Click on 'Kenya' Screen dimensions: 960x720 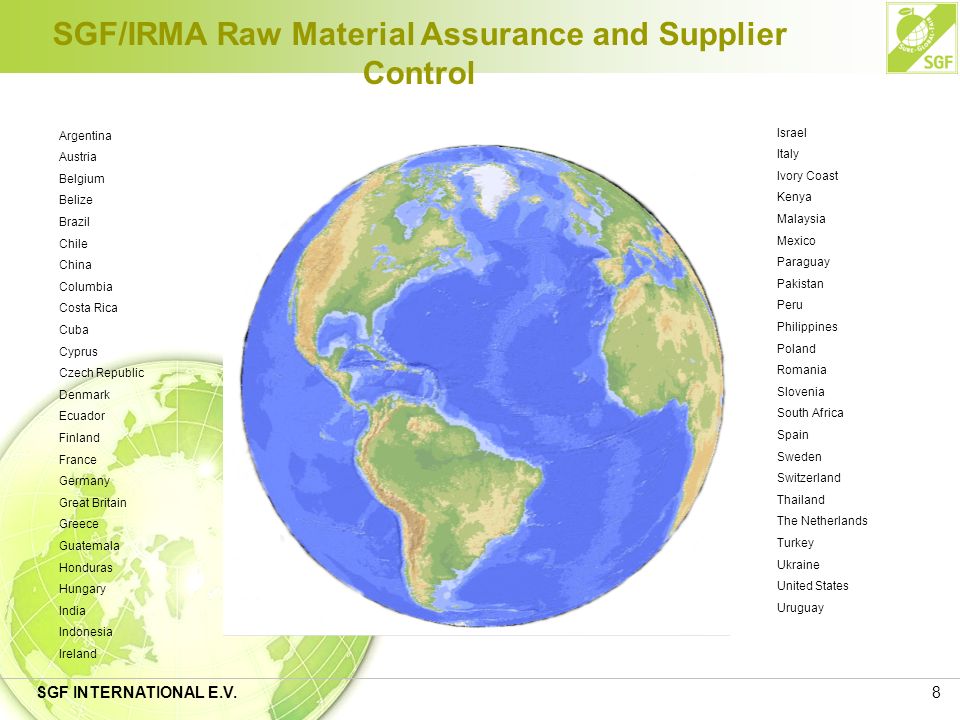(x=794, y=197)
